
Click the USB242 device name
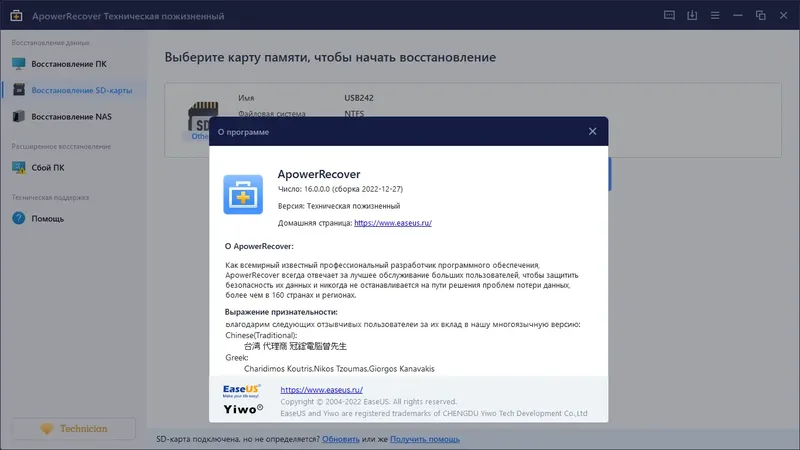coord(359,98)
